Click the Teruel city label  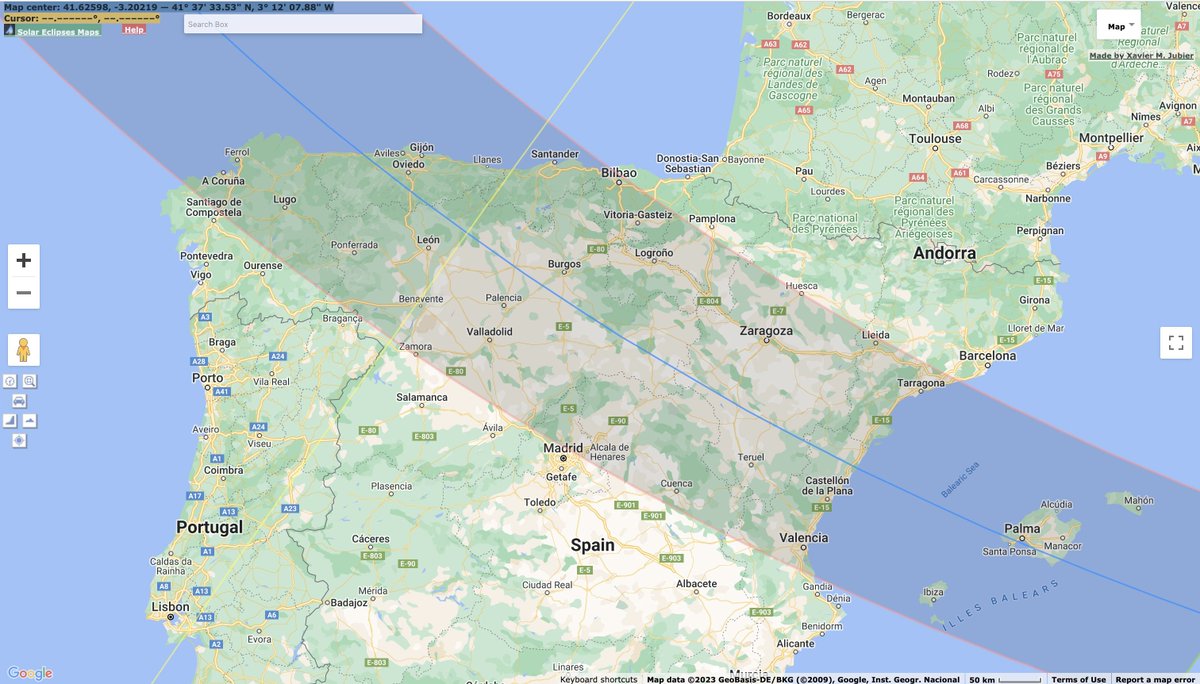pyautogui.click(x=751, y=457)
